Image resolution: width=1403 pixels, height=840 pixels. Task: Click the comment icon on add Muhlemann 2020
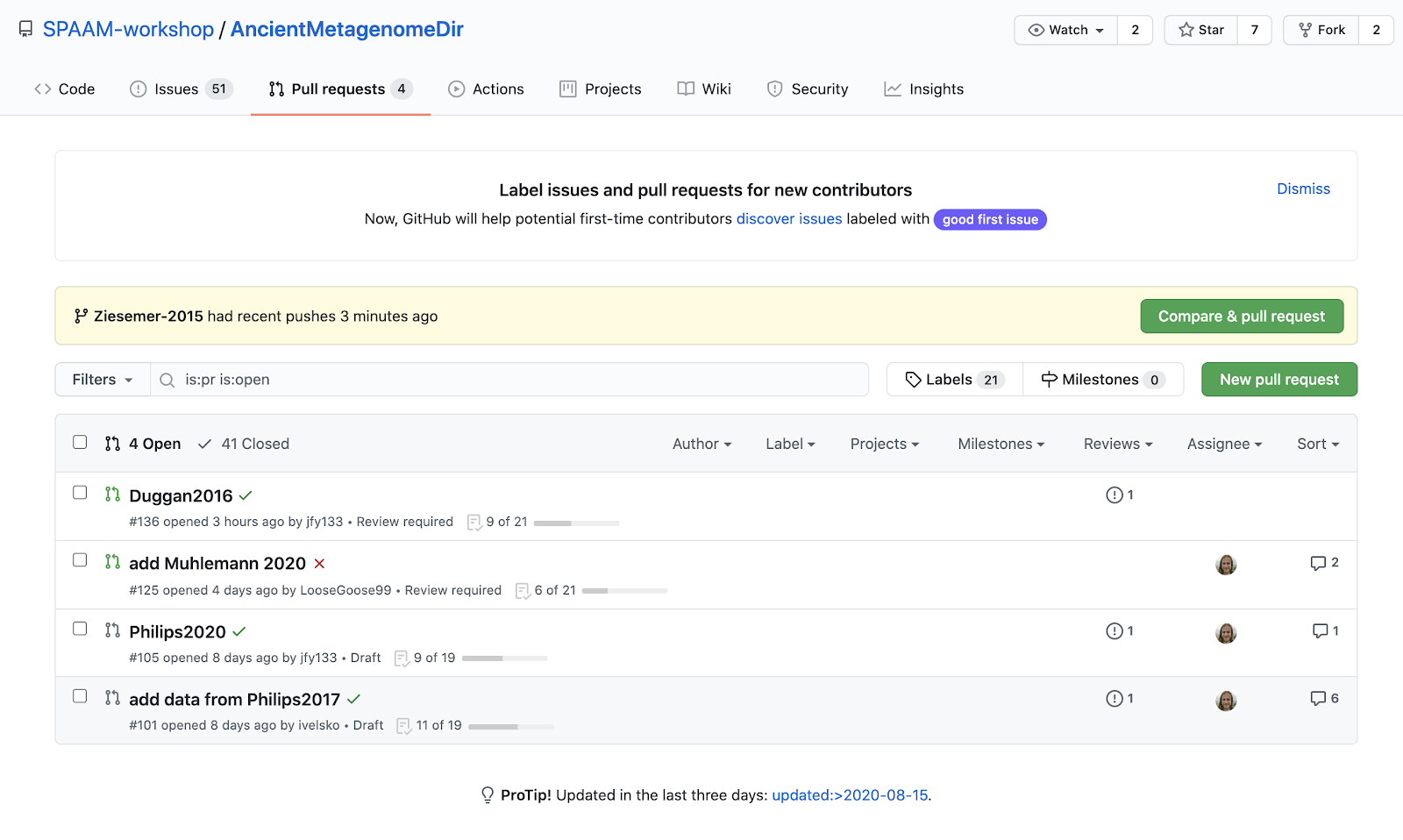coord(1317,563)
